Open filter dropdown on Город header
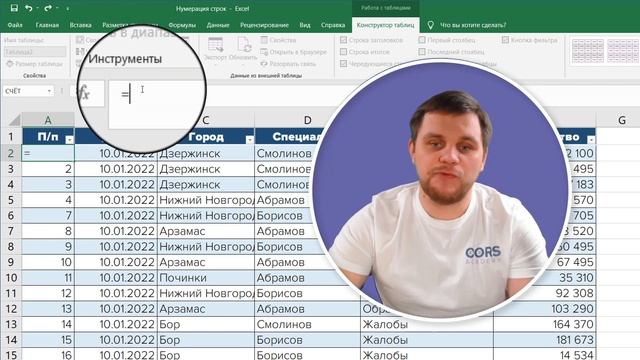This screenshot has width=640, height=360. [249, 140]
